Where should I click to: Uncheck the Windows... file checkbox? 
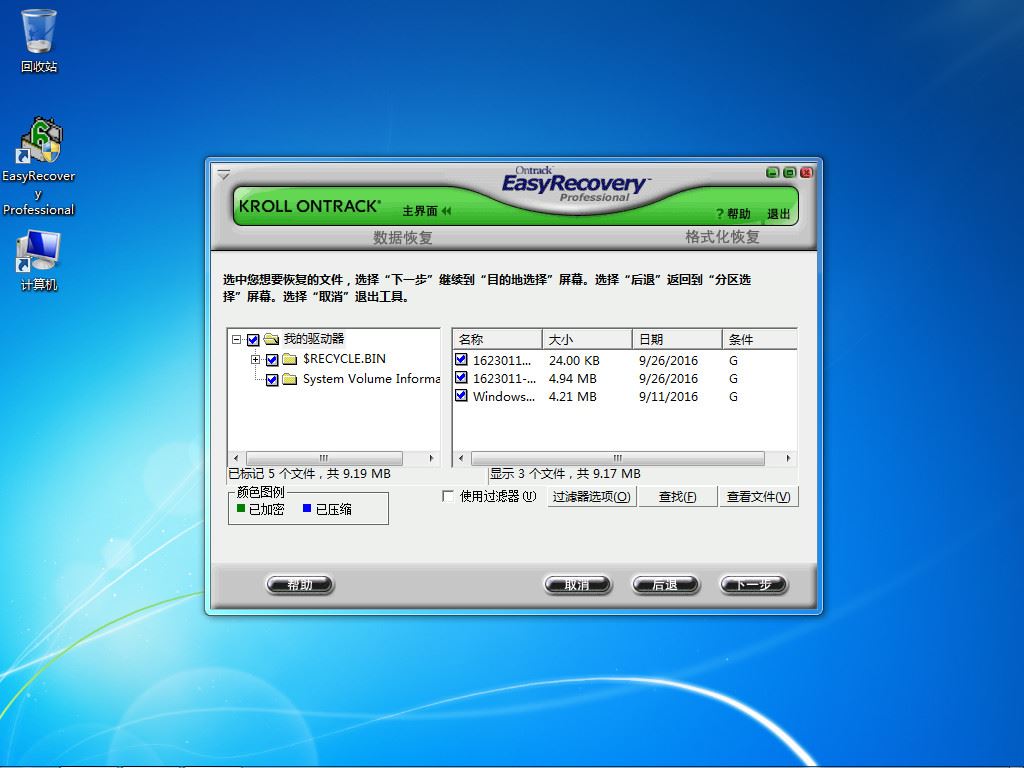coord(462,396)
